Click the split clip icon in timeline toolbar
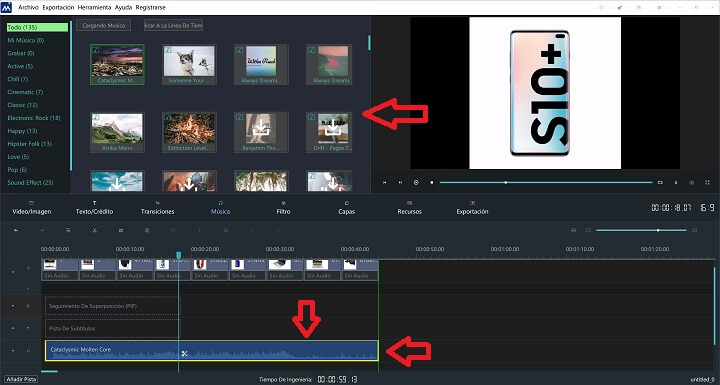Screen dimensions: 720x385 click(121, 230)
